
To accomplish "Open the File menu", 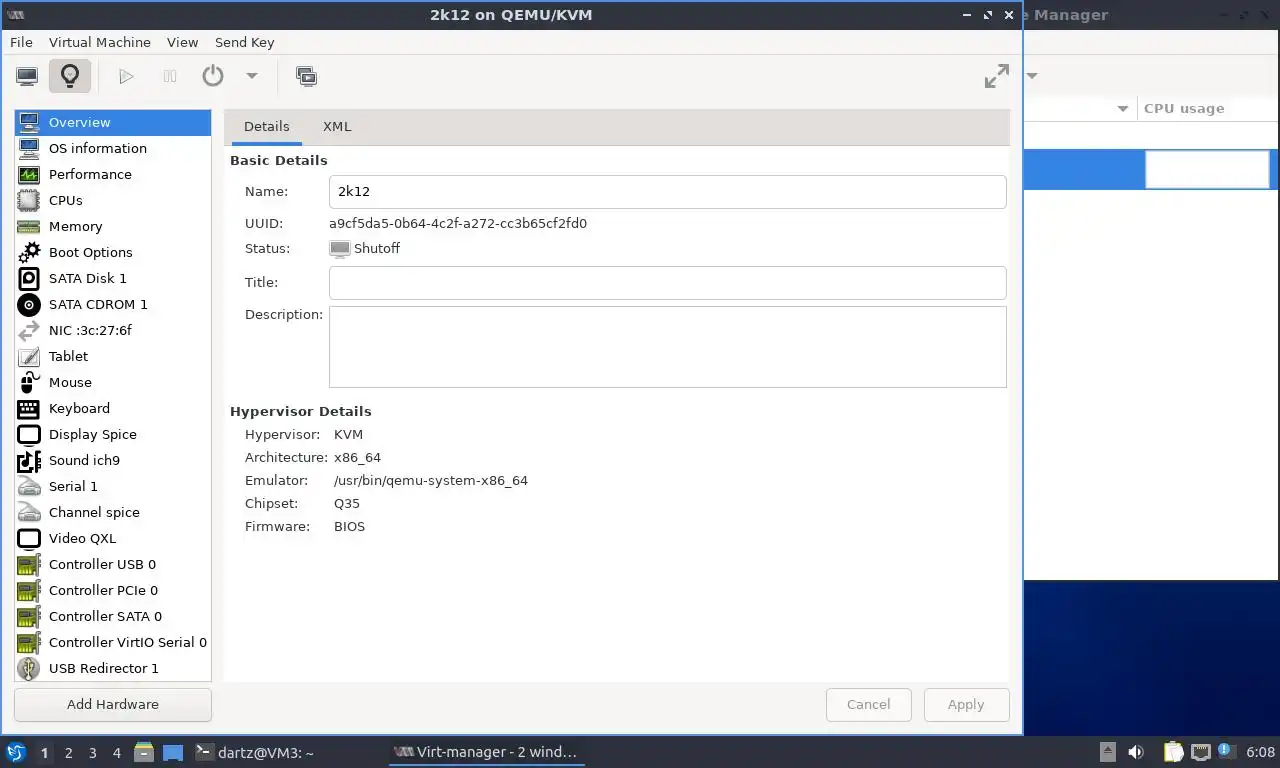I will tap(21, 42).
